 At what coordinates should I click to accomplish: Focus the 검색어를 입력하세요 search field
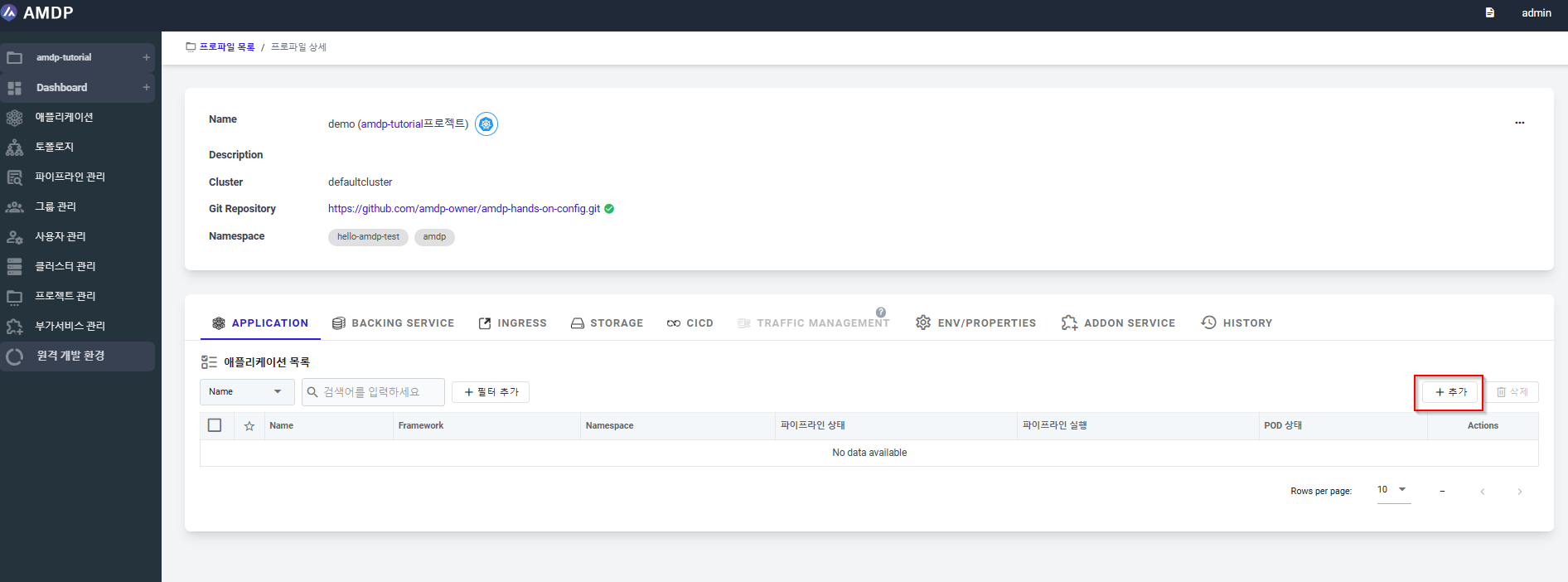373,392
